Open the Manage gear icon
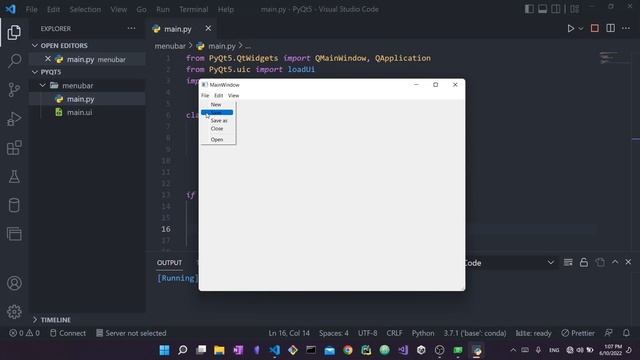Image resolution: width=640 pixels, height=360 pixels. [14, 312]
